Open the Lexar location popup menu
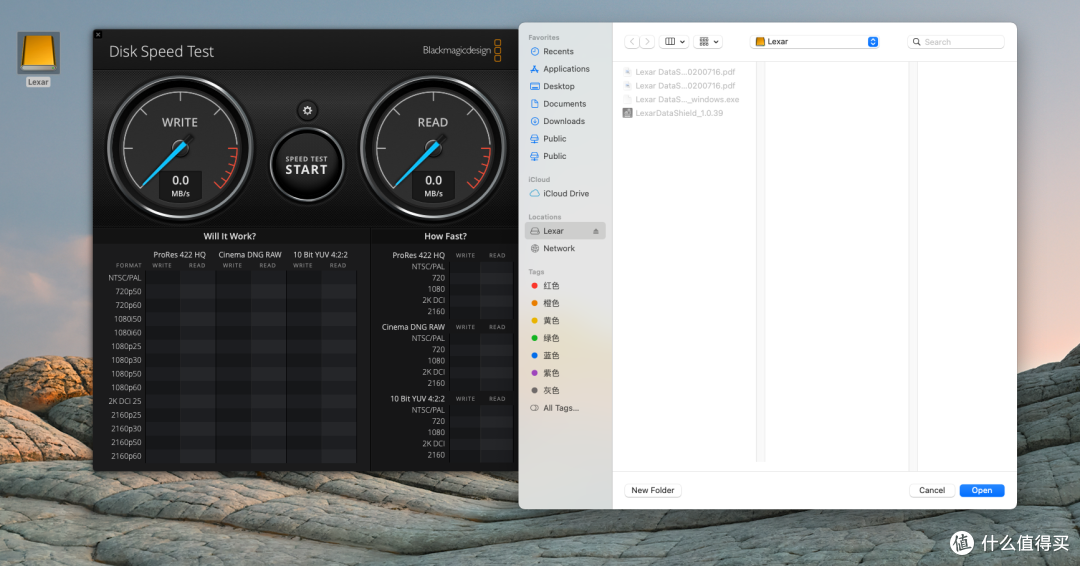This screenshot has height=566, width=1080. click(x=816, y=42)
